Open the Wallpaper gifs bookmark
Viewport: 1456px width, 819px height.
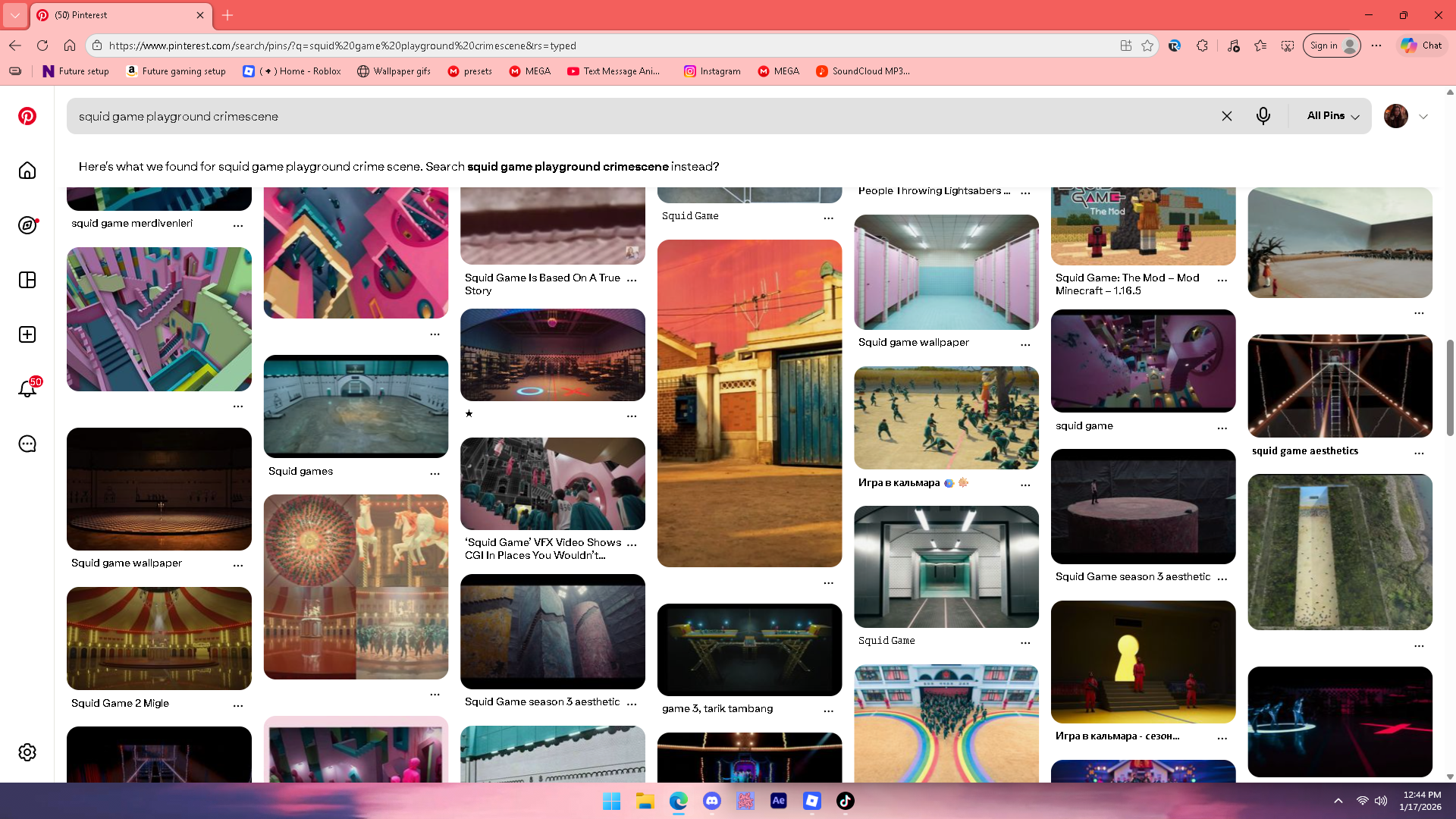pyautogui.click(x=394, y=71)
